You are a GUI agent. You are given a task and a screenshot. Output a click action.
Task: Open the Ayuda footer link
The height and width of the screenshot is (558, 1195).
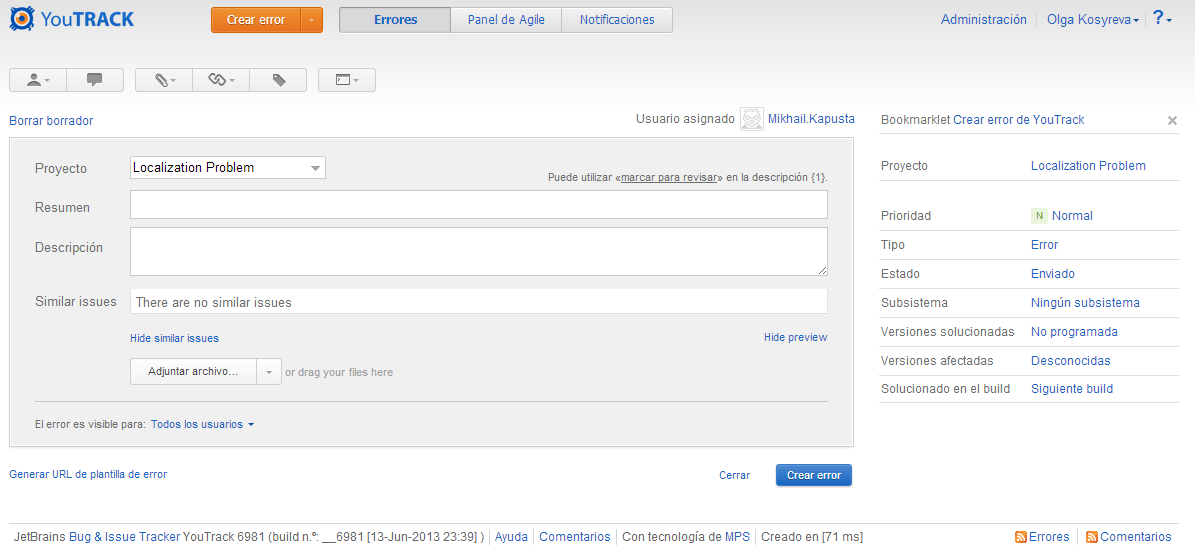[x=511, y=537]
